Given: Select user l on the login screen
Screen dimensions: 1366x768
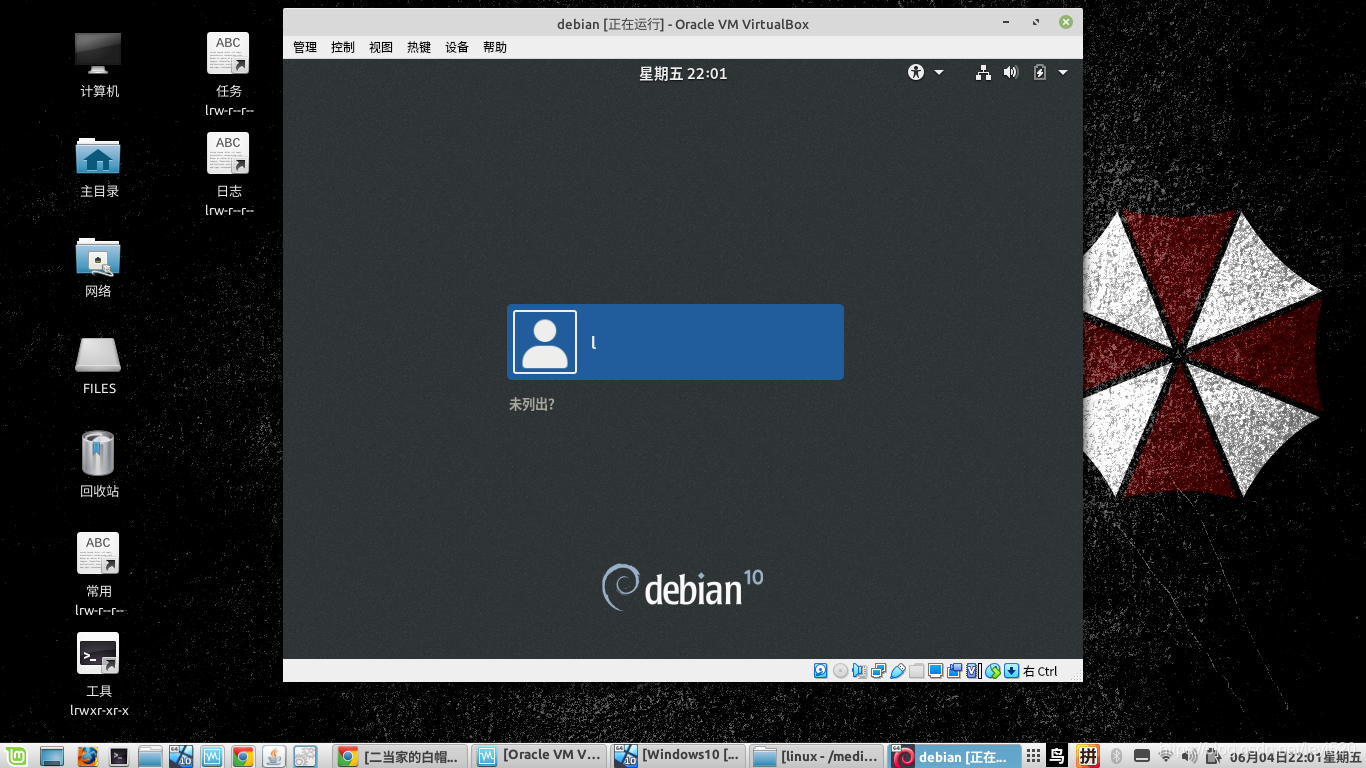Looking at the screenshot, I should [675, 342].
